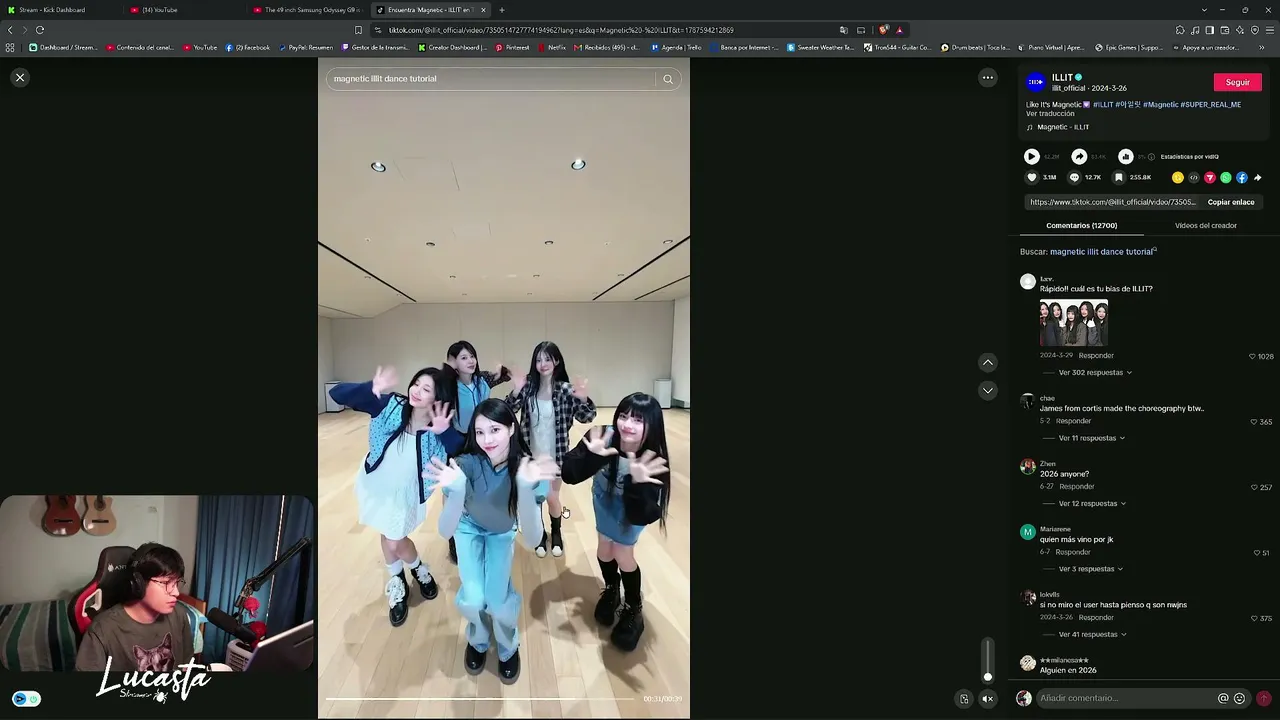Viewport: 1280px width, 720px height.
Task: Close the TikTok video viewer
Action: (20, 77)
